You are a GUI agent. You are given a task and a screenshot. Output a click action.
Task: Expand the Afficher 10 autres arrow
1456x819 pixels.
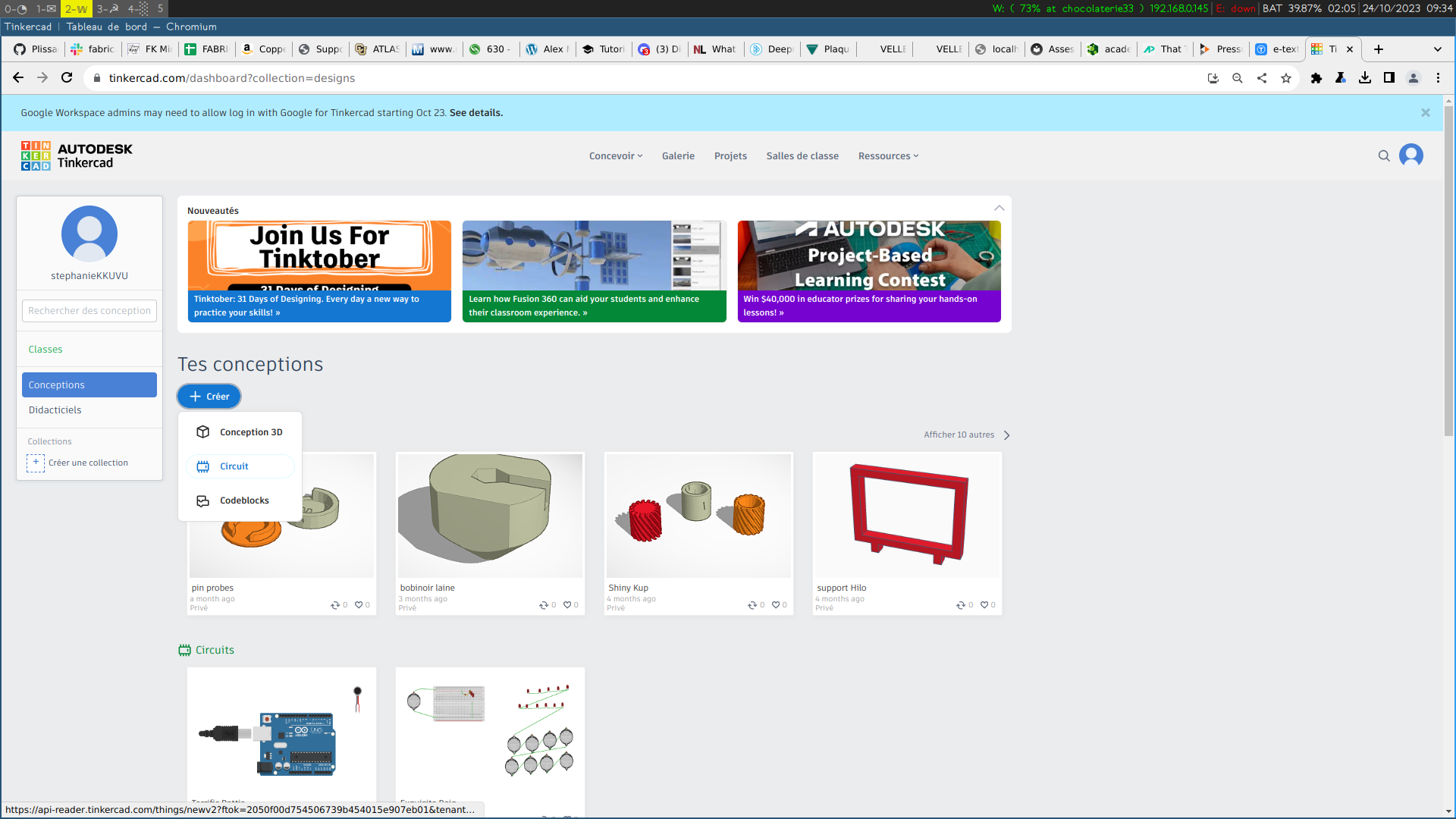(x=1006, y=435)
